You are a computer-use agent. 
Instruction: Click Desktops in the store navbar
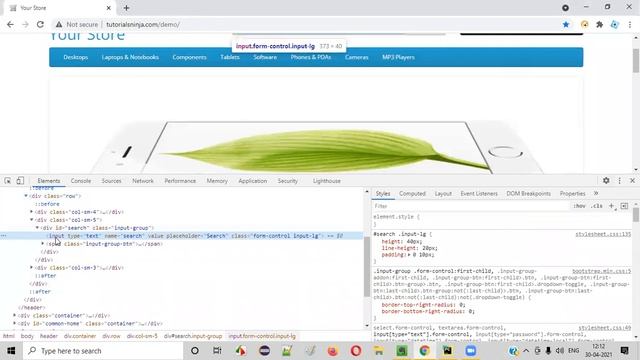click(x=76, y=57)
